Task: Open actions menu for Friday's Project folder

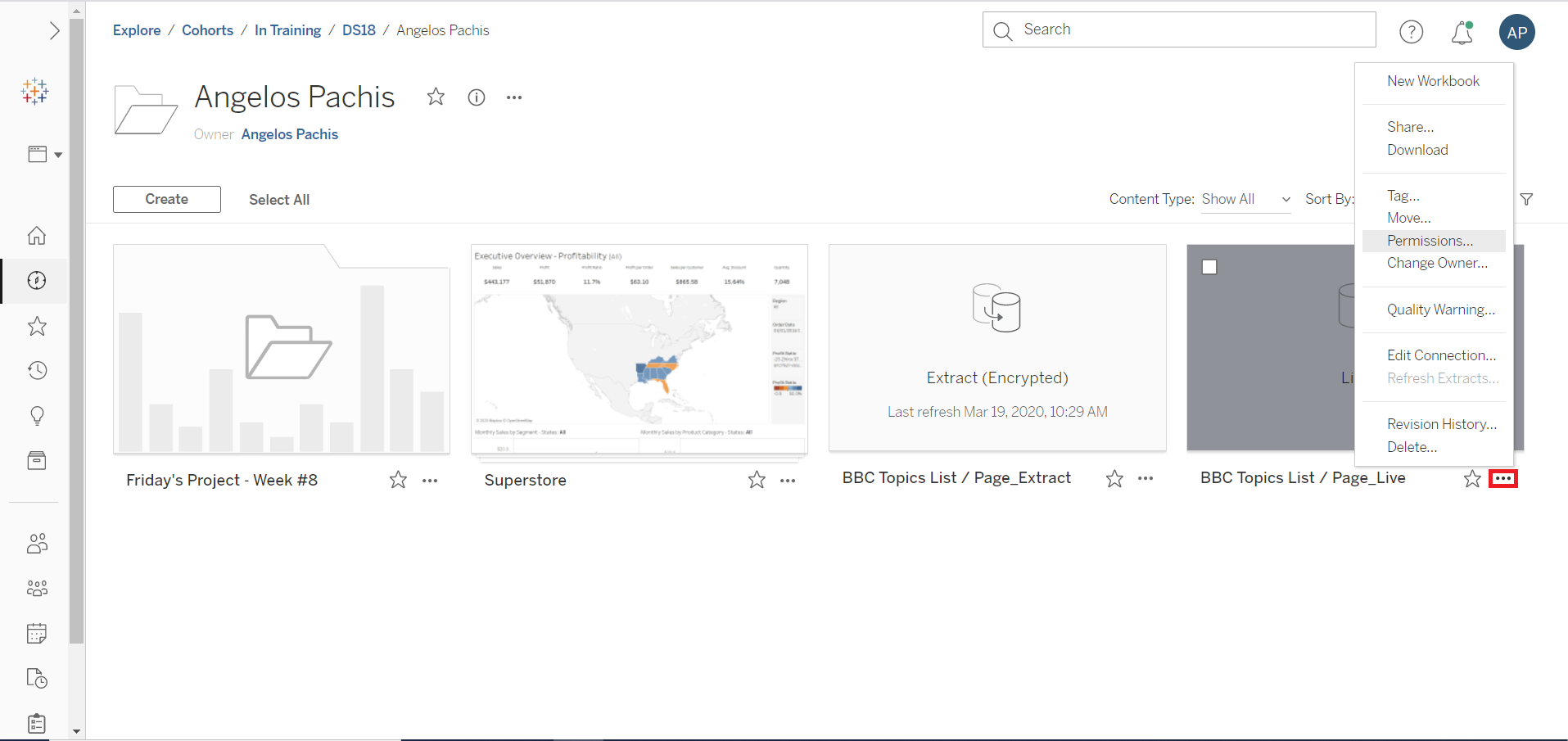Action: (430, 480)
